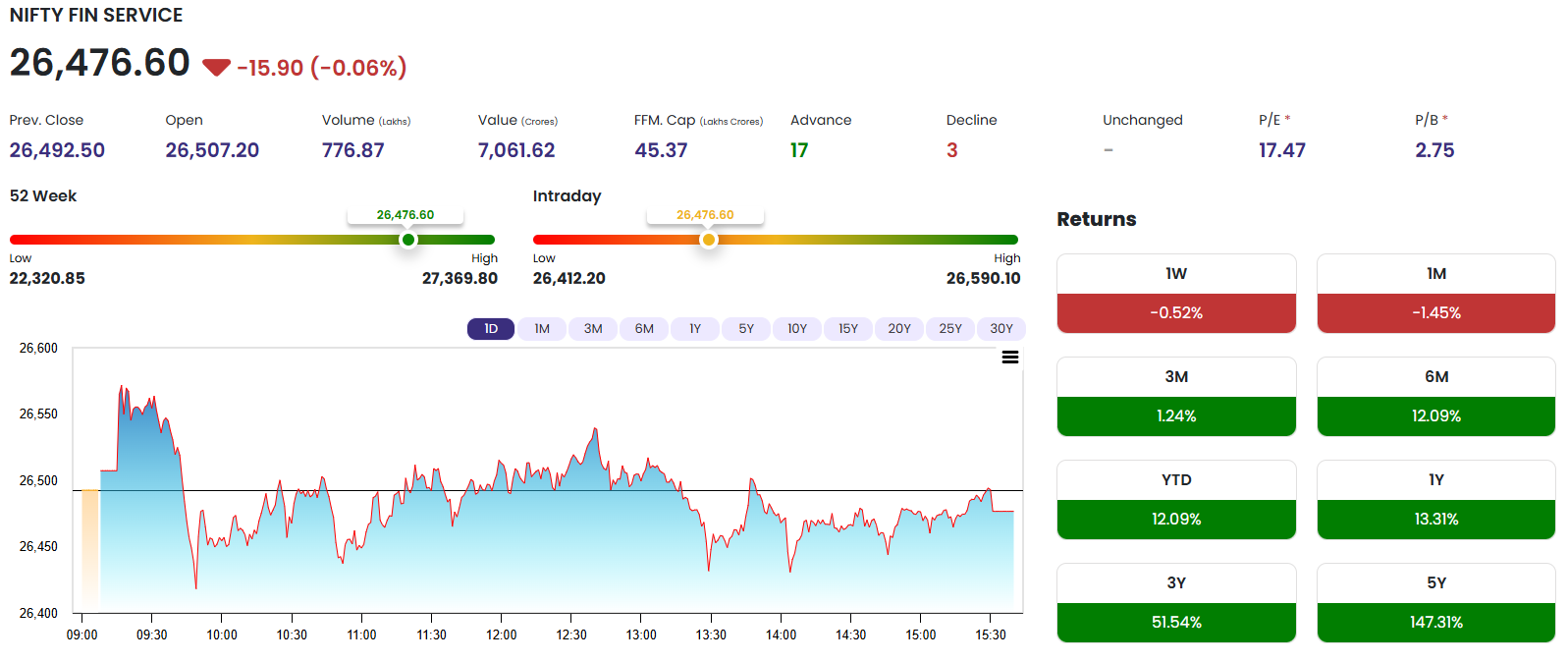Click the change text -15.90 (-0.06%)

(322, 68)
